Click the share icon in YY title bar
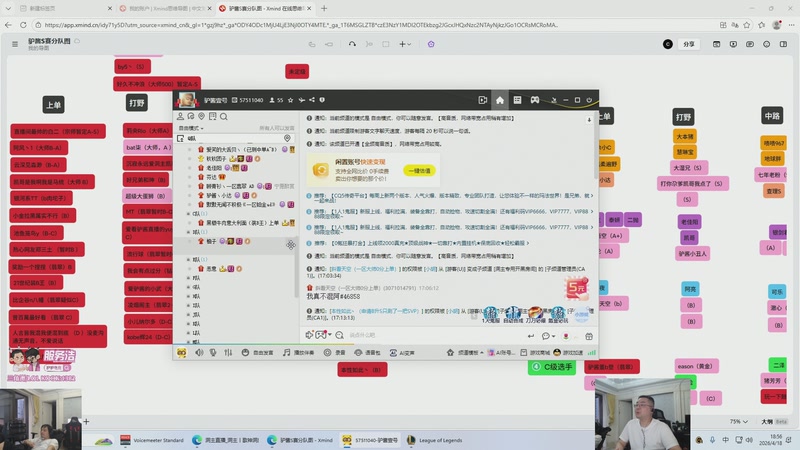 click(312, 100)
